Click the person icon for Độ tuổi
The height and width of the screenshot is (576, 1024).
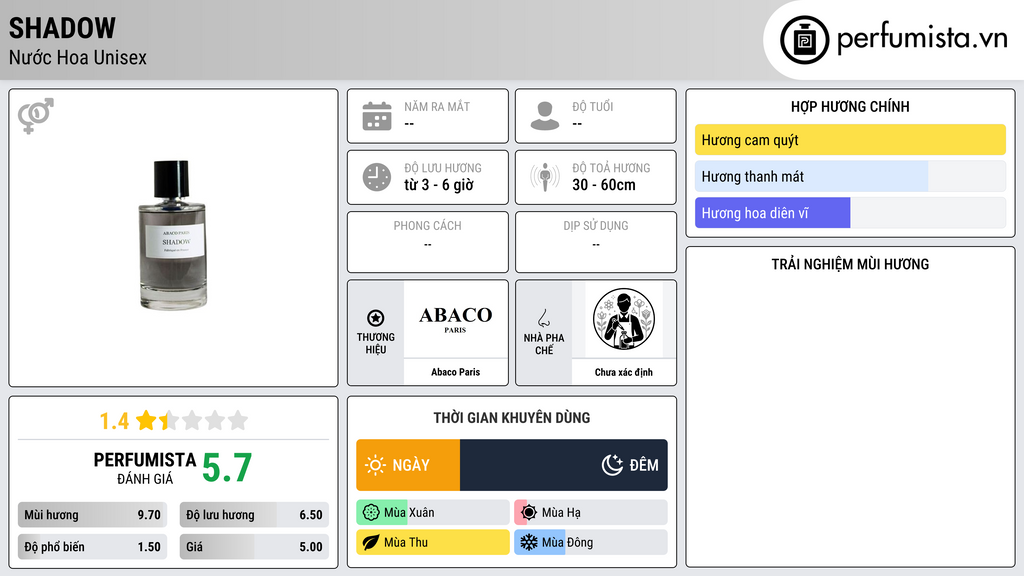(545, 116)
